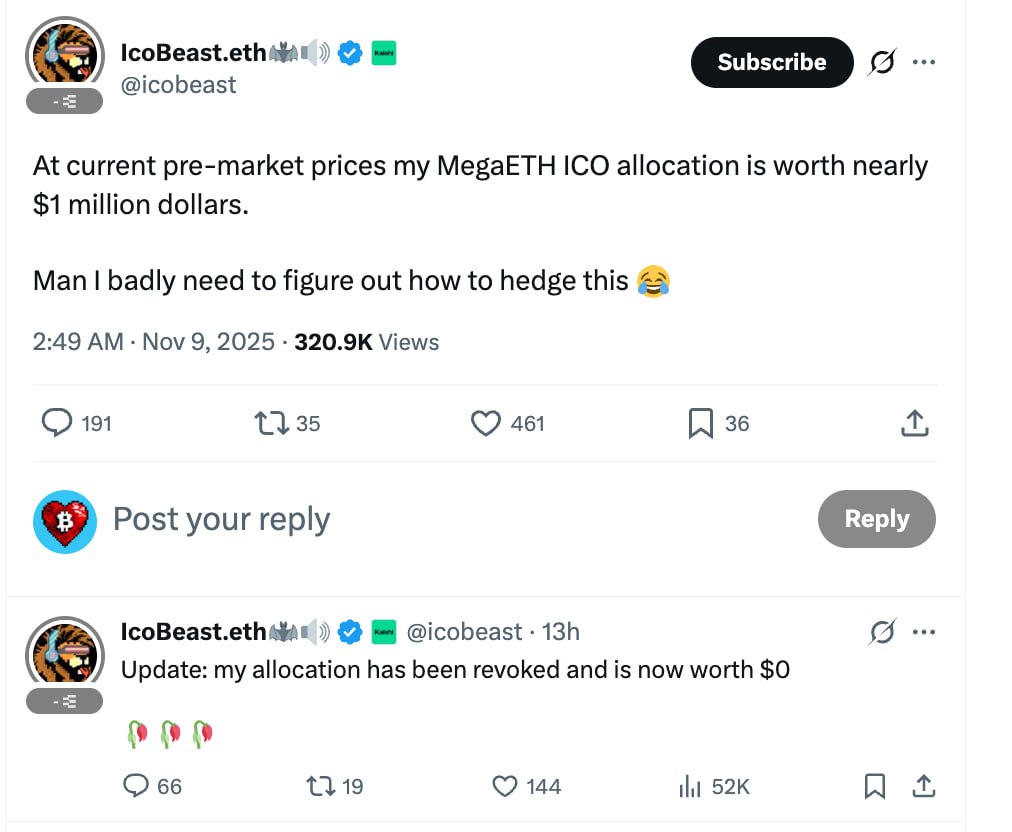Open IcoBeast.eth profile avatar at top
The height and width of the screenshot is (832, 1012).
[x=65, y=55]
